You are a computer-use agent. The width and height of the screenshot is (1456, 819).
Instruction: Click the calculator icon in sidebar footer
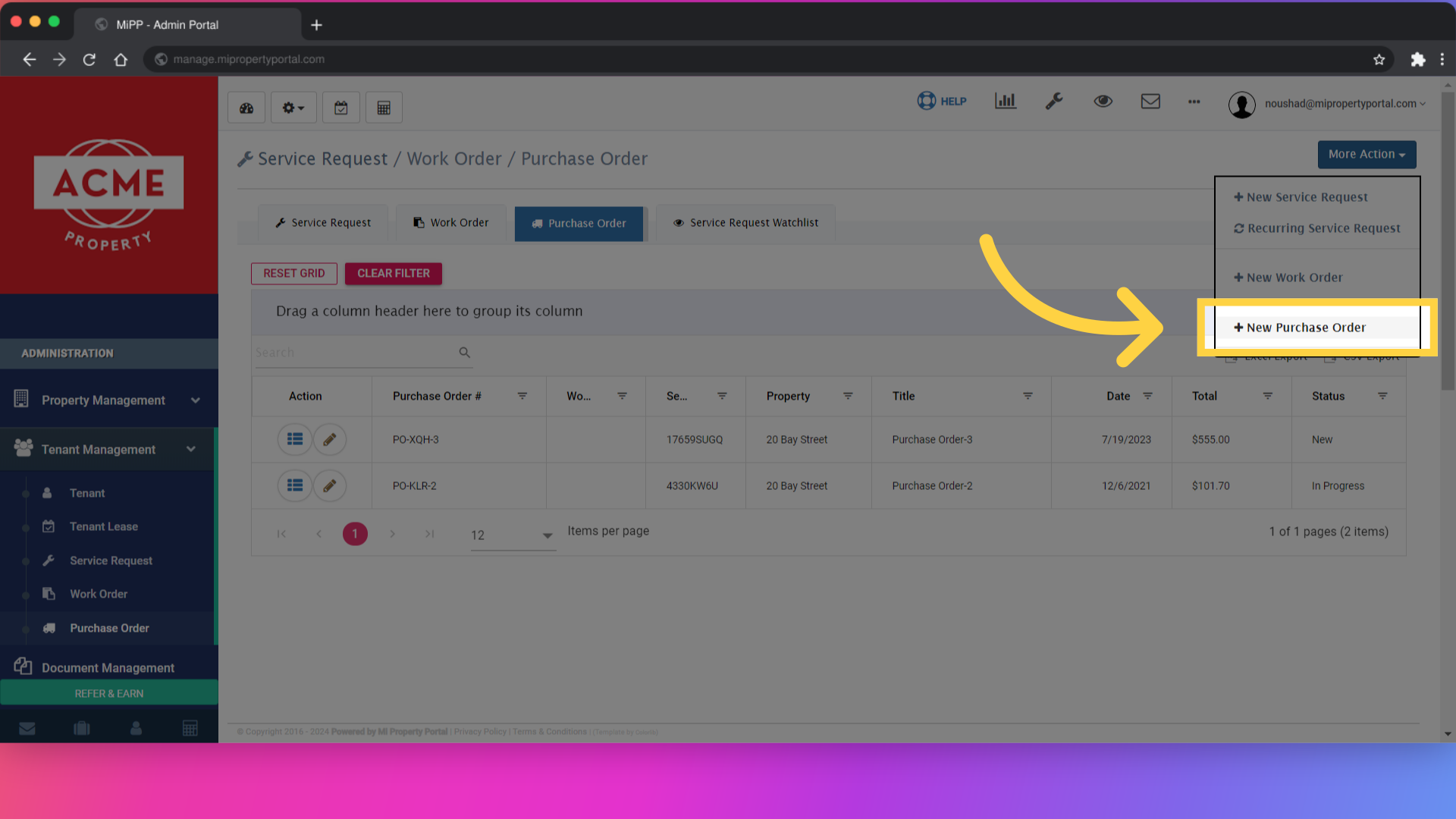190,728
